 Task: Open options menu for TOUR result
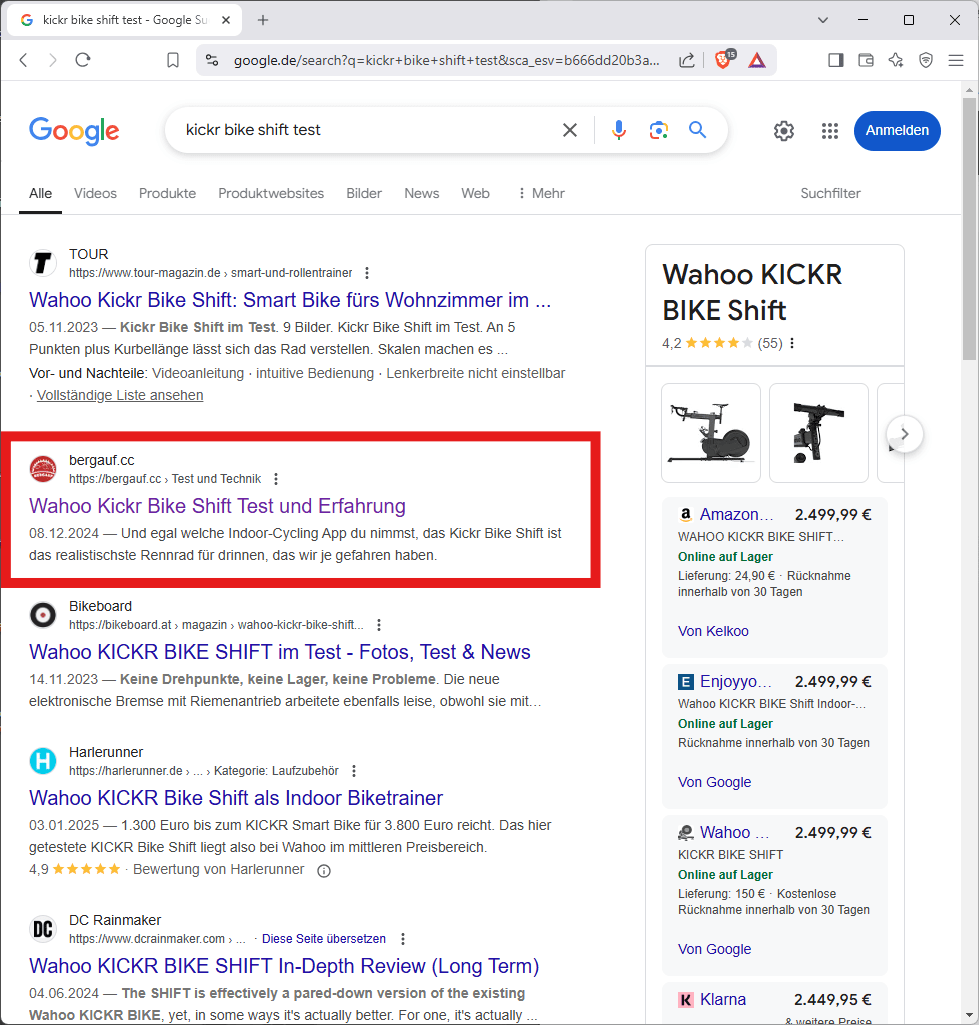tap(367, 273)
